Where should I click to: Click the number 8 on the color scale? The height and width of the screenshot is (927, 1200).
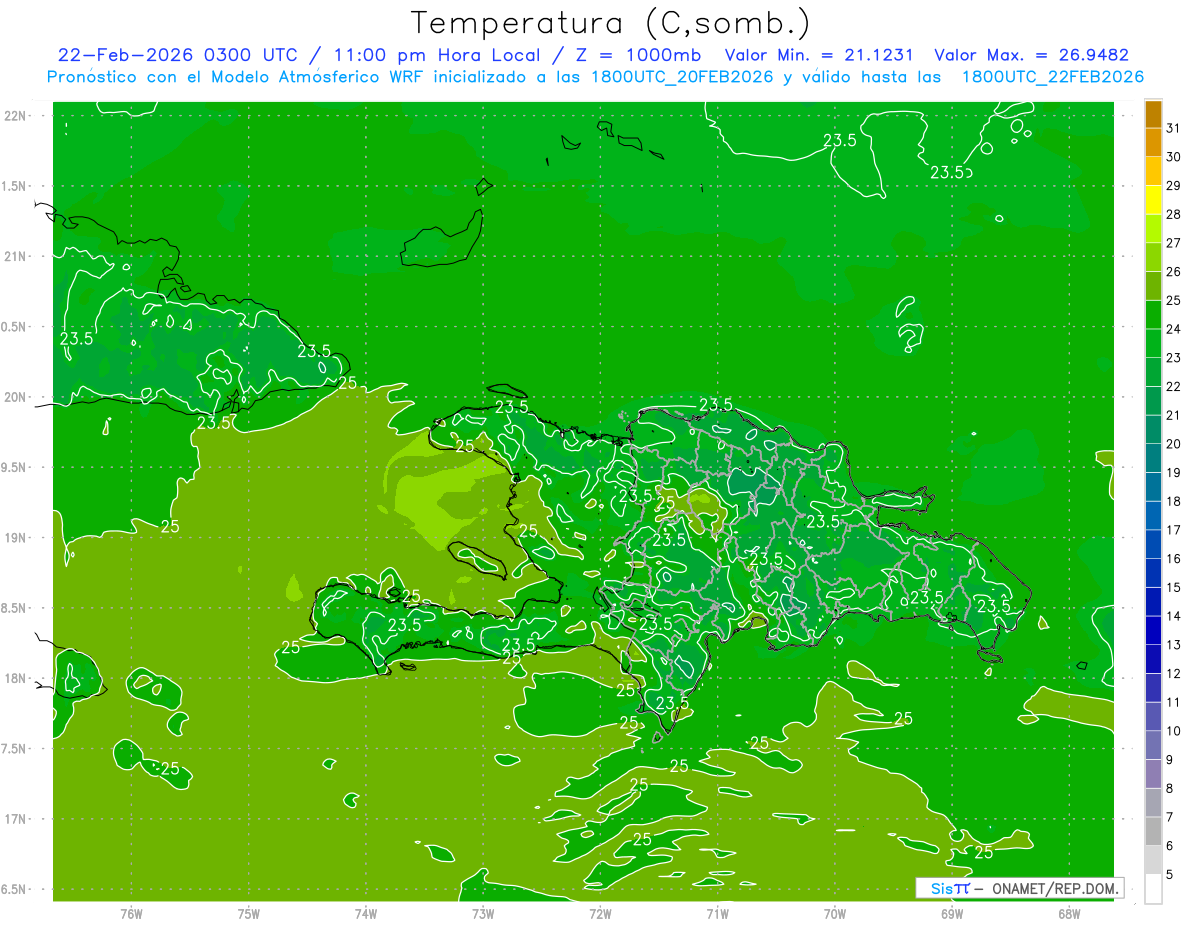(x=1170, y=788)
